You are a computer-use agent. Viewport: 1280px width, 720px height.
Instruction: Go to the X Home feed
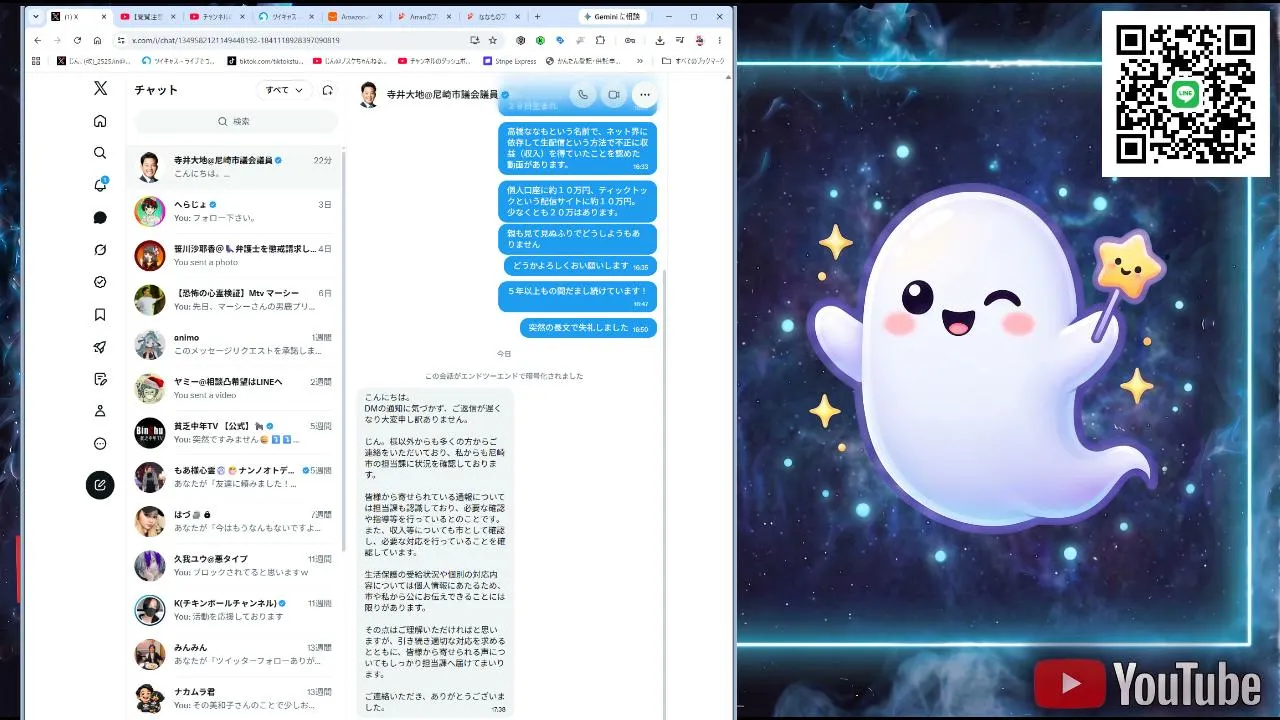(100, 121)
